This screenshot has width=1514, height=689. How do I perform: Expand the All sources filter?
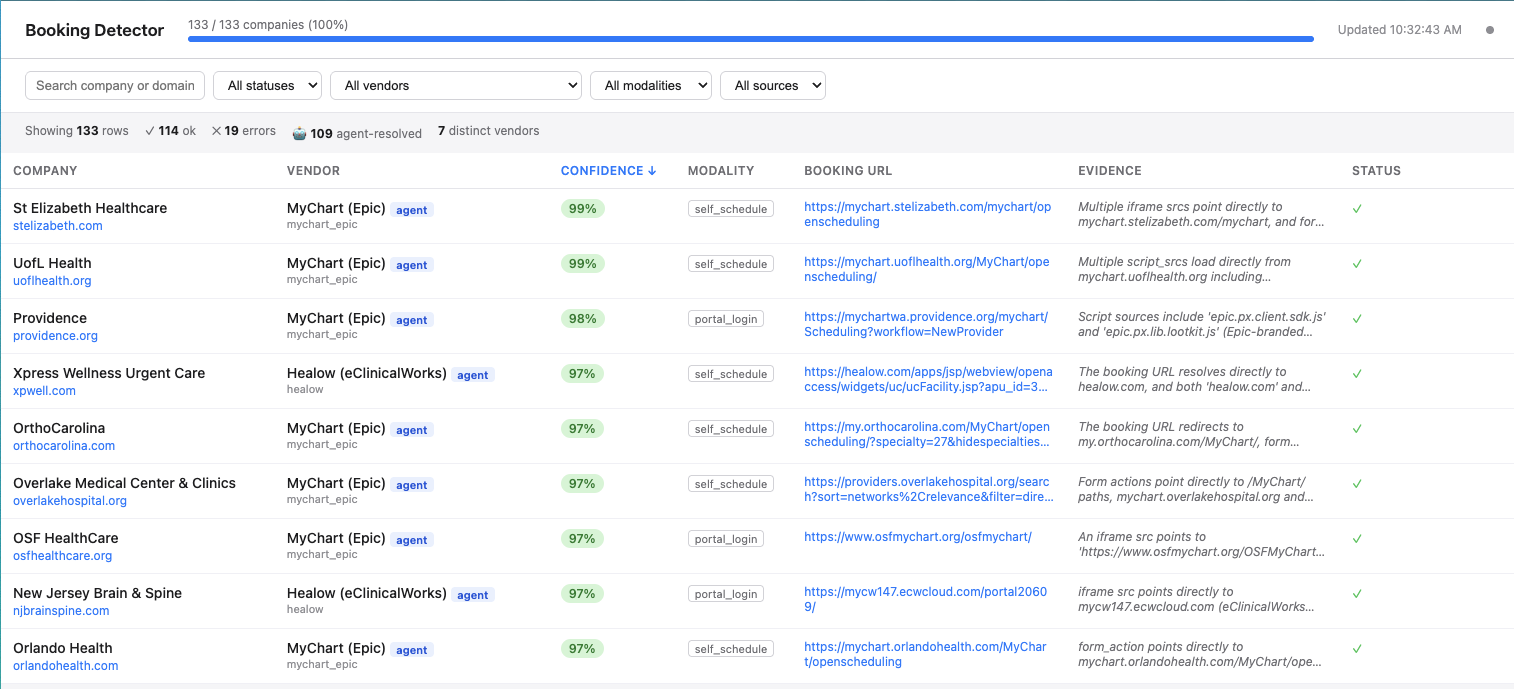(772, 86)
